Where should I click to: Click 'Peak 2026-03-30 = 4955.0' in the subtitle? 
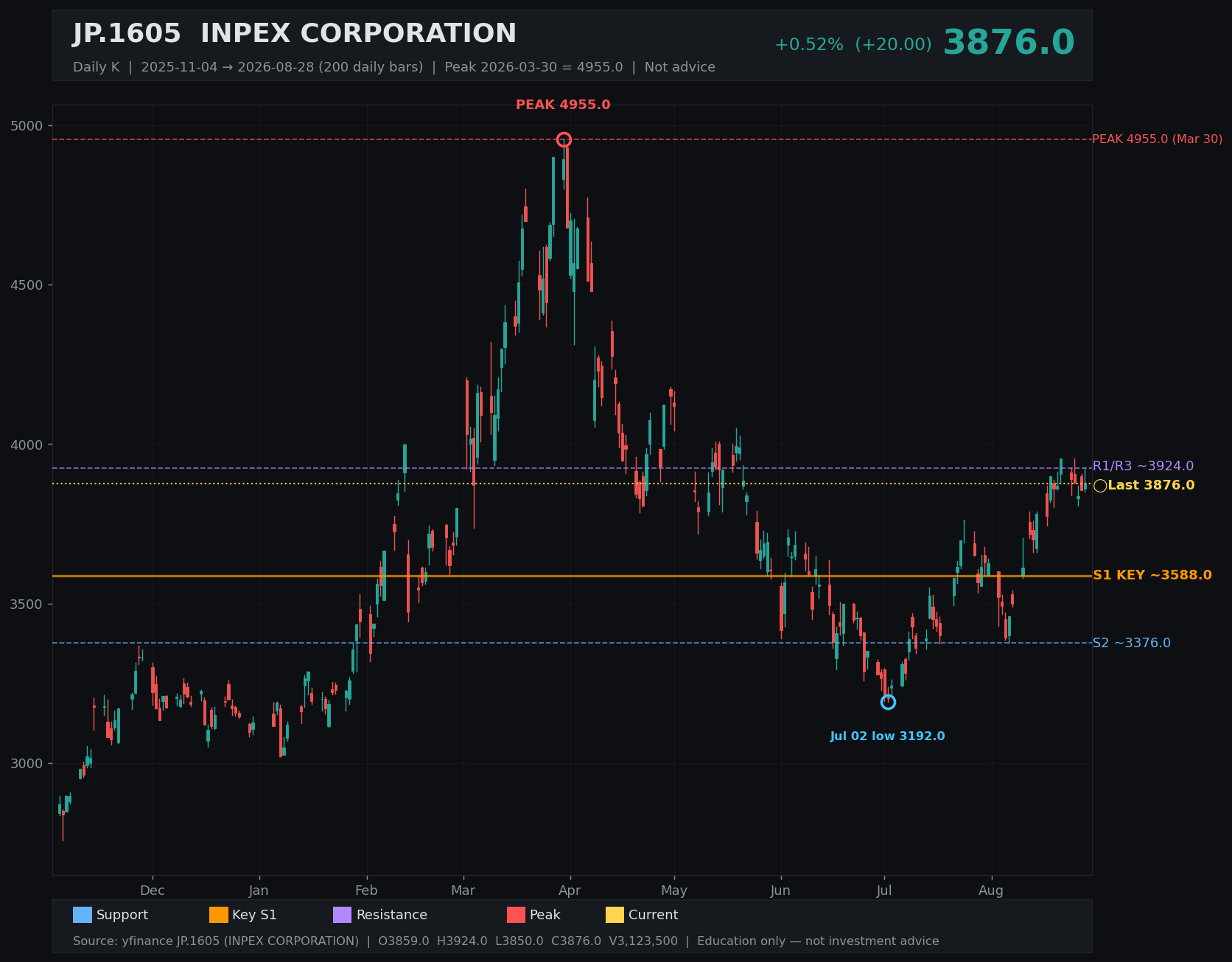(533, 67)
